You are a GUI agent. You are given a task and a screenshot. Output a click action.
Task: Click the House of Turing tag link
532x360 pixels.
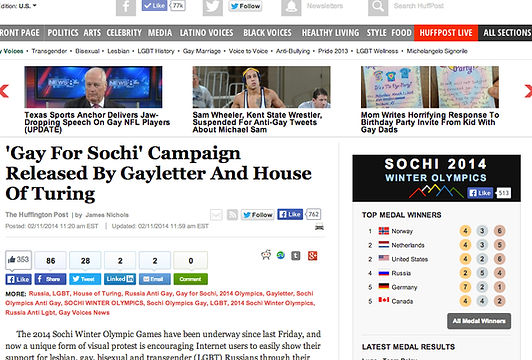[97, 293]
